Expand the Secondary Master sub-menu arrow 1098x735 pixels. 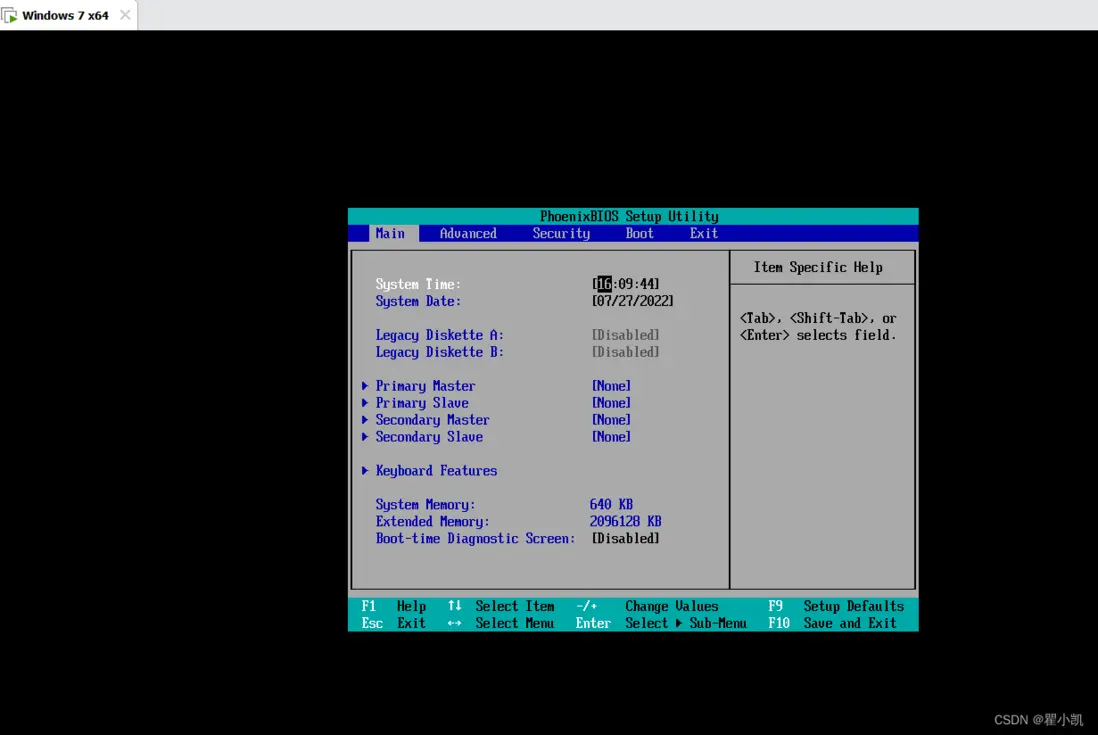click(x=365, y=419)
